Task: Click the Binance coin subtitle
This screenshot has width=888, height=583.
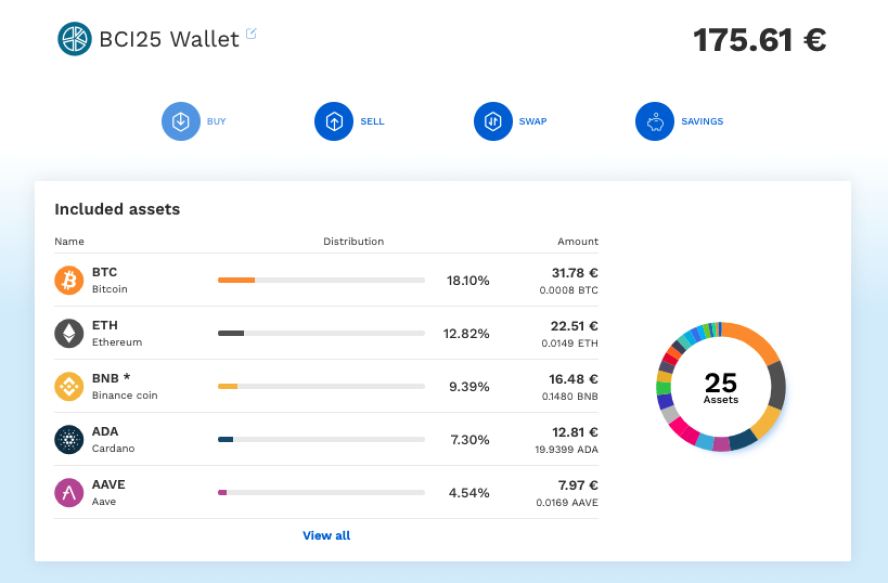Action: (125, 395)
